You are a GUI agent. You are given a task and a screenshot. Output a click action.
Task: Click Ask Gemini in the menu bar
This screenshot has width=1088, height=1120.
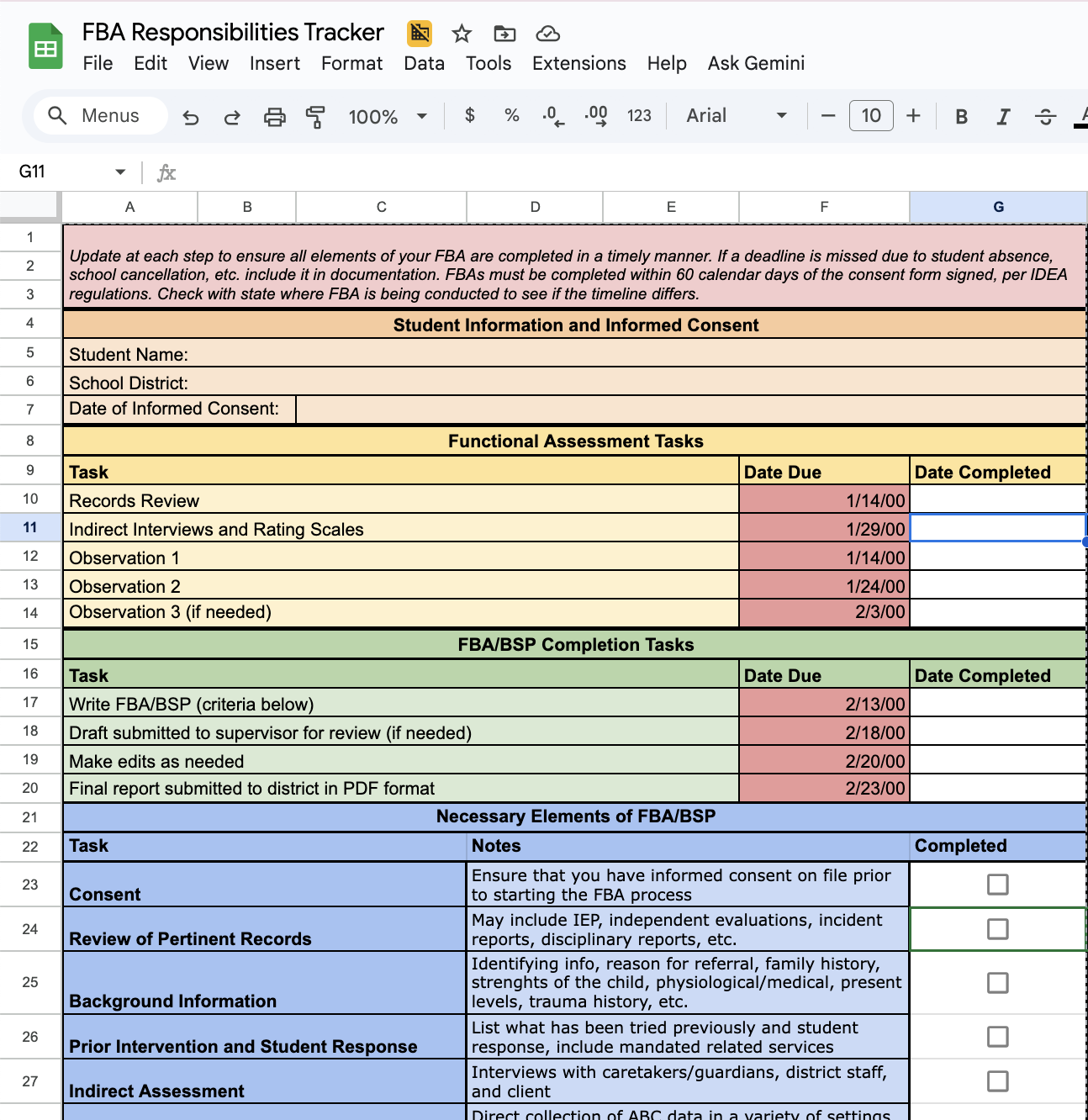(756, 64)
